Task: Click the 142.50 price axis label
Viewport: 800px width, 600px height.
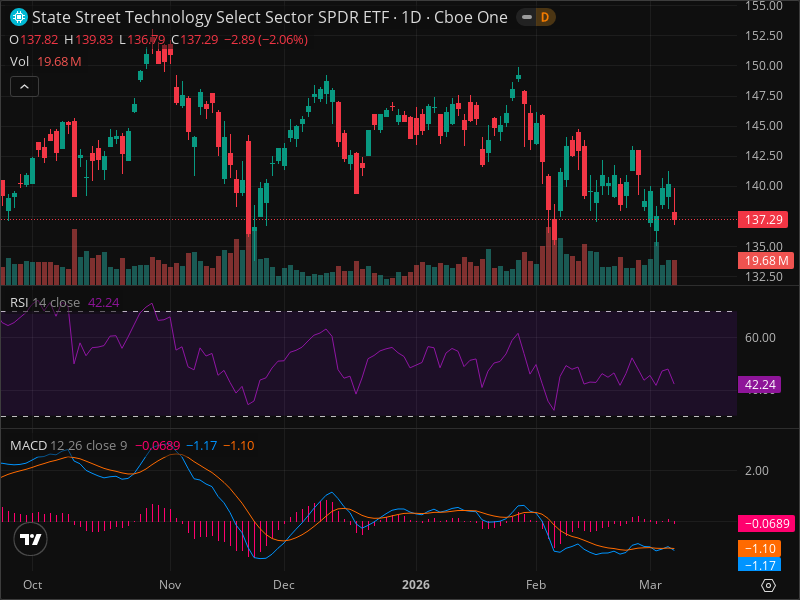Action: (763, 156)
